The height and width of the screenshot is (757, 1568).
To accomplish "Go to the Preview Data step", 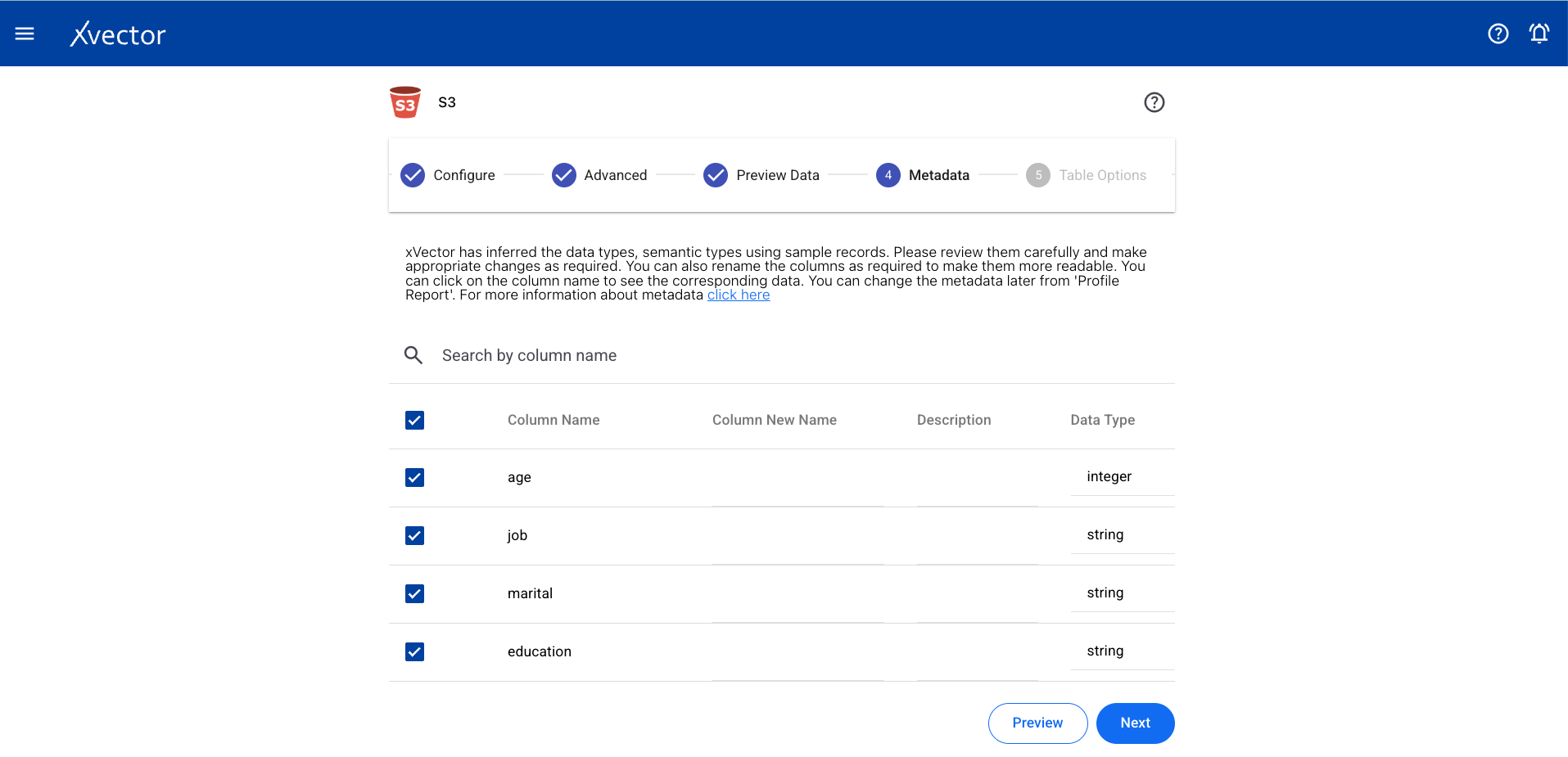I will (761, 175).
